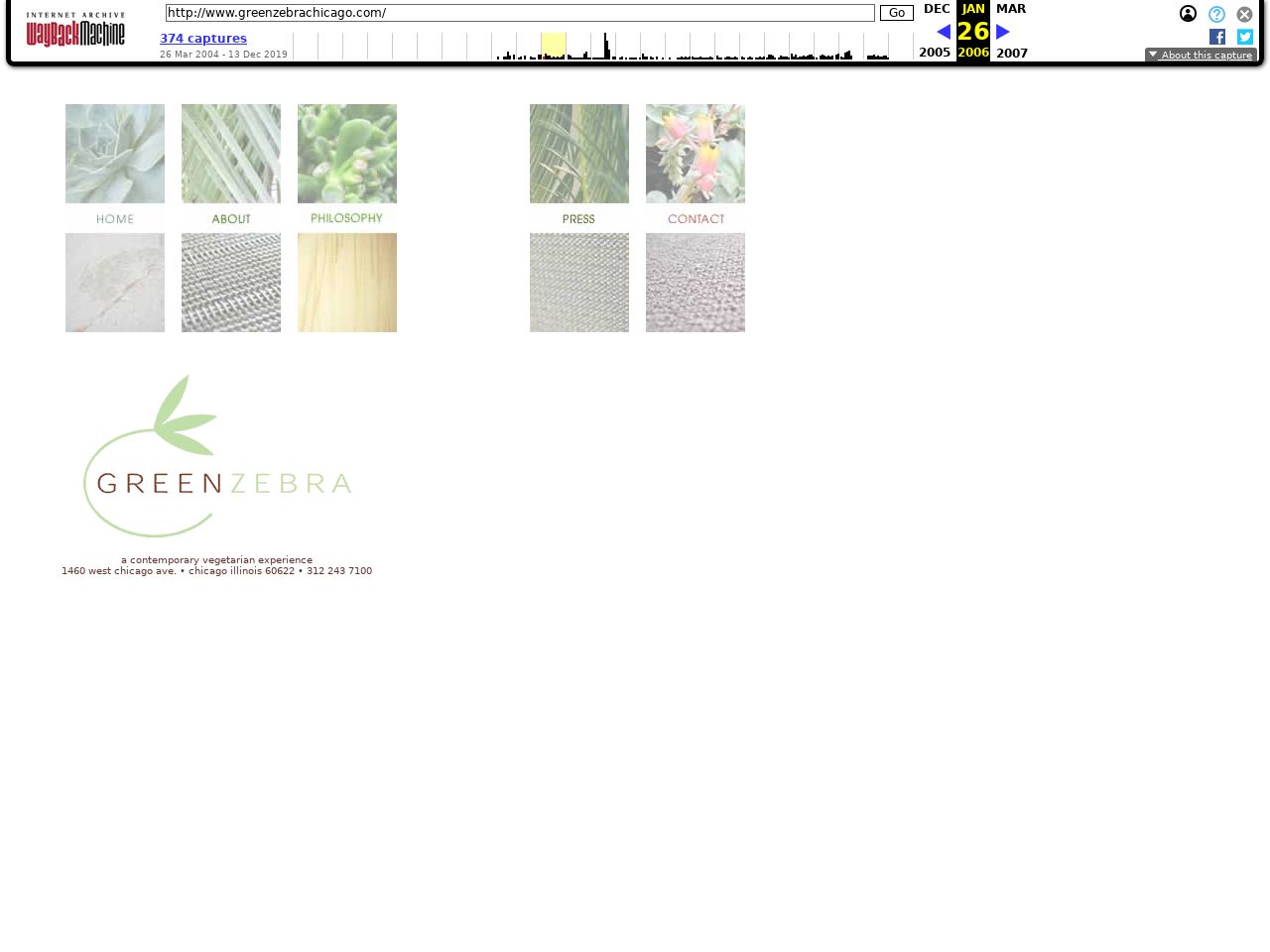1270x952 pixels.
Task: Go to next capture arrow
Action: (1003, 32)
